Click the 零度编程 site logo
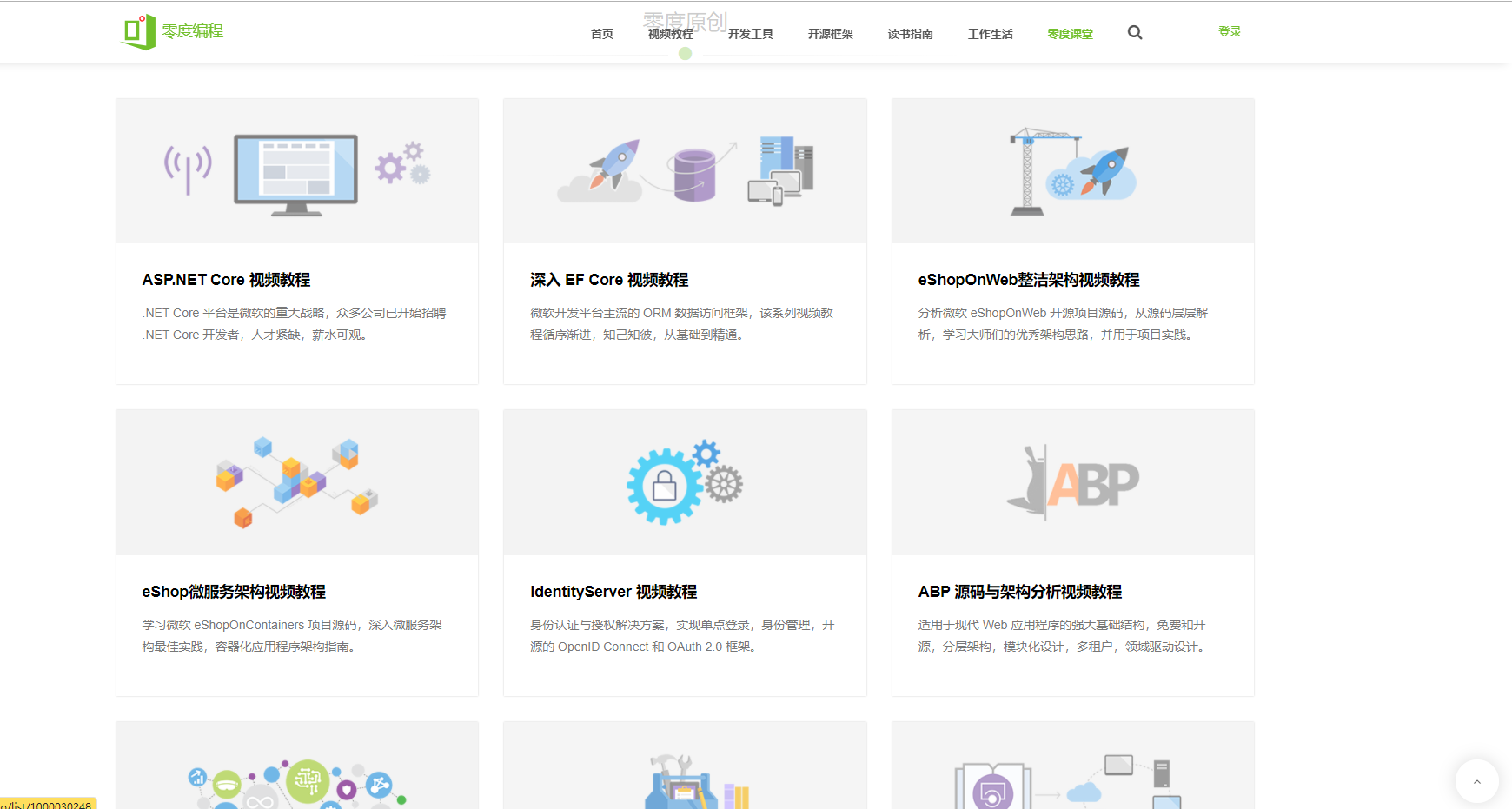 coord(172,32)
